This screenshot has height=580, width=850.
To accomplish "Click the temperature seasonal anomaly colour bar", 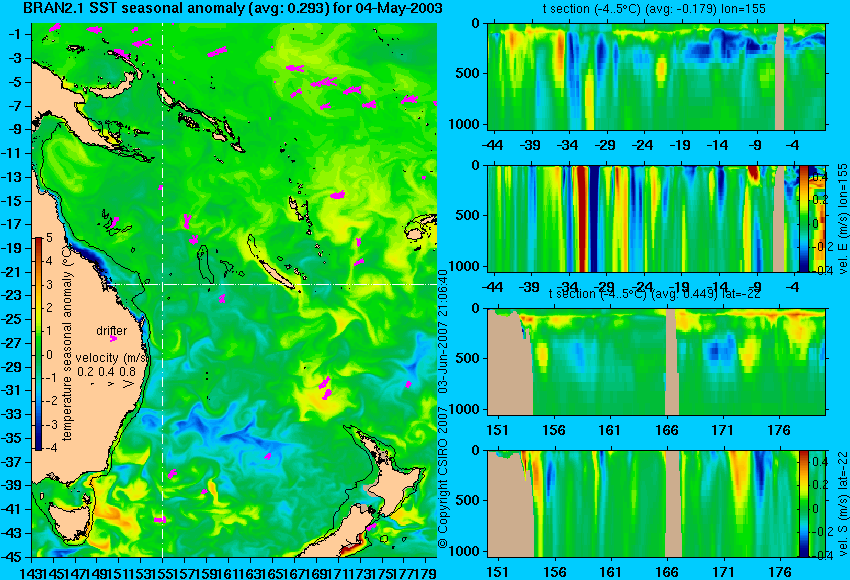I will [x=38, y=344].
